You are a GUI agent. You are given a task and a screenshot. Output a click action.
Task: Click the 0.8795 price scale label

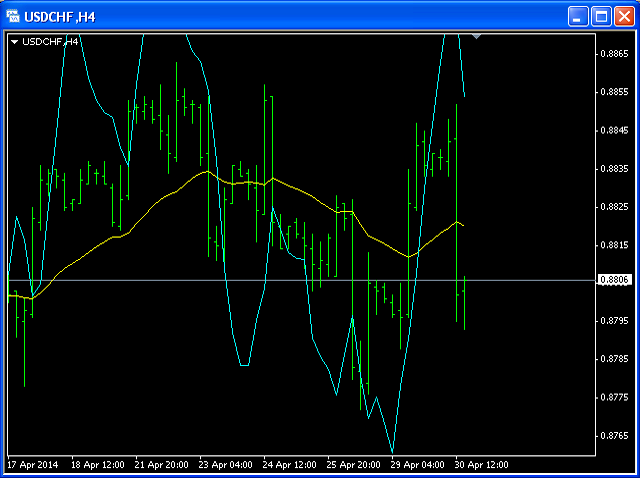(614, 321)
